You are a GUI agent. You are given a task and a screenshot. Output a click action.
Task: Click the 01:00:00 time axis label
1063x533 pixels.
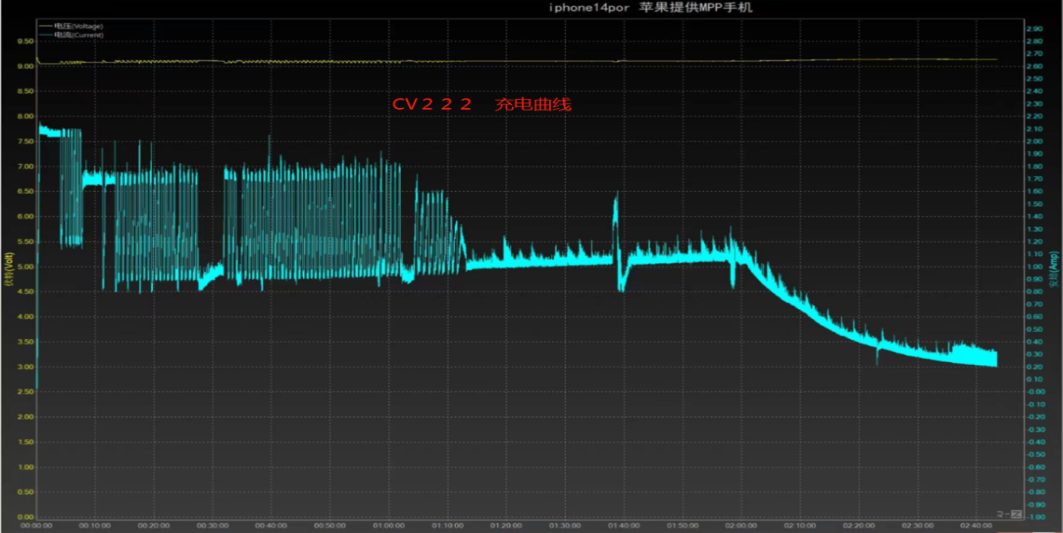pyautogui.click(x=389, y=526)
